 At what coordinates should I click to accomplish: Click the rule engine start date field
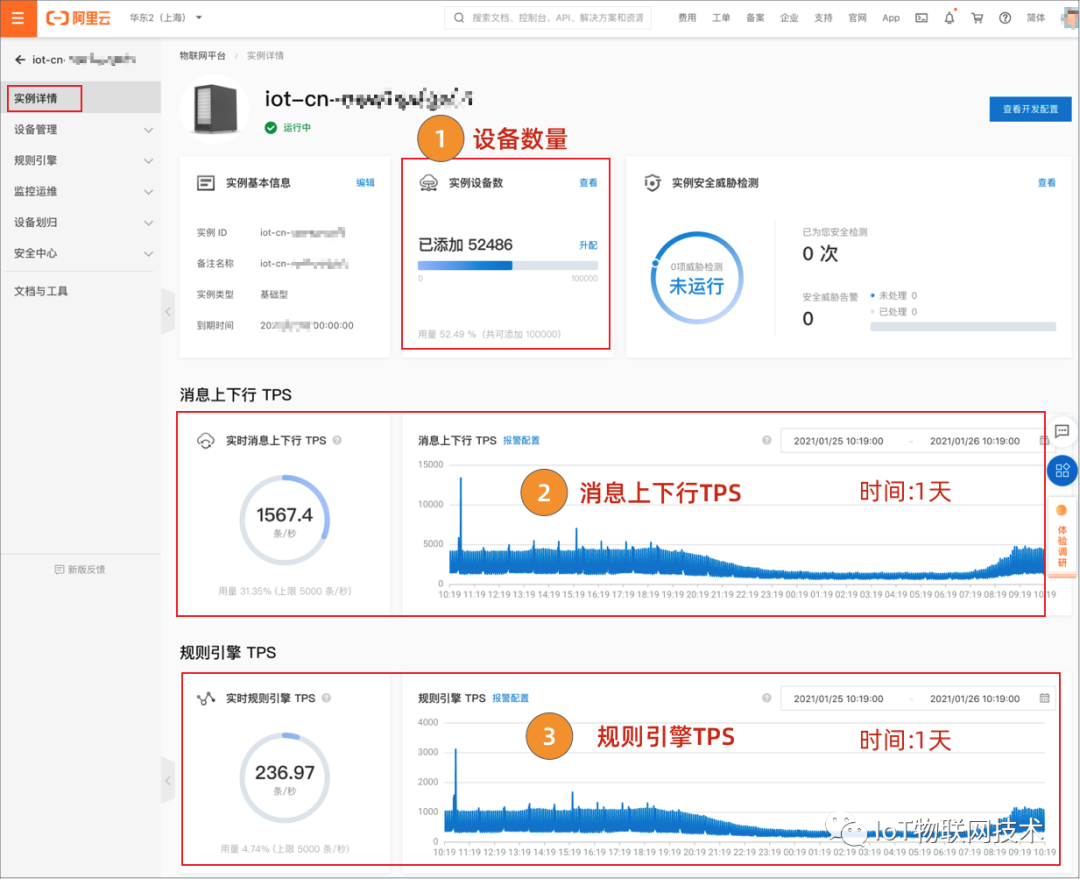pos(838,699)
